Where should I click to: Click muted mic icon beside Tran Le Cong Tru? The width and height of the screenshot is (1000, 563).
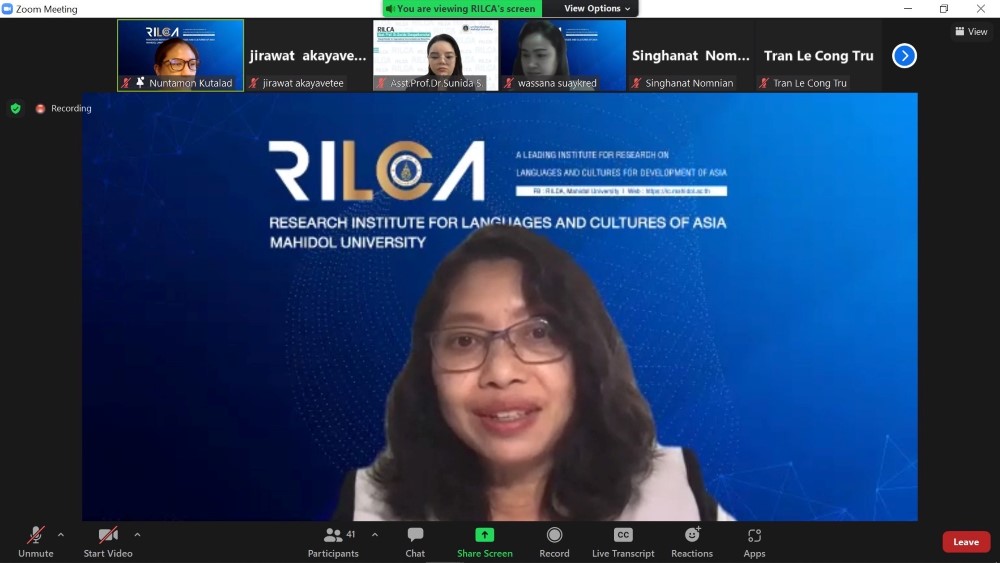click(x=764, y=83)
